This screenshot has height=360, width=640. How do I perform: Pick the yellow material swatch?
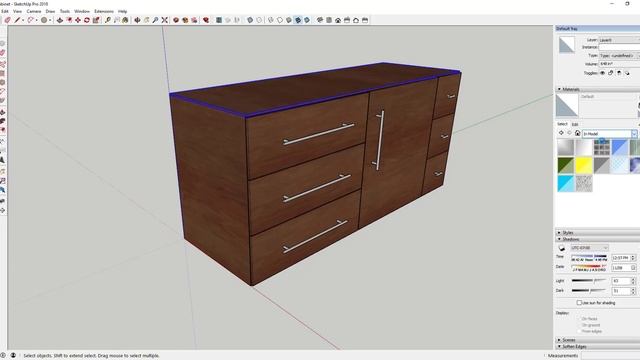tap(584, 165)
